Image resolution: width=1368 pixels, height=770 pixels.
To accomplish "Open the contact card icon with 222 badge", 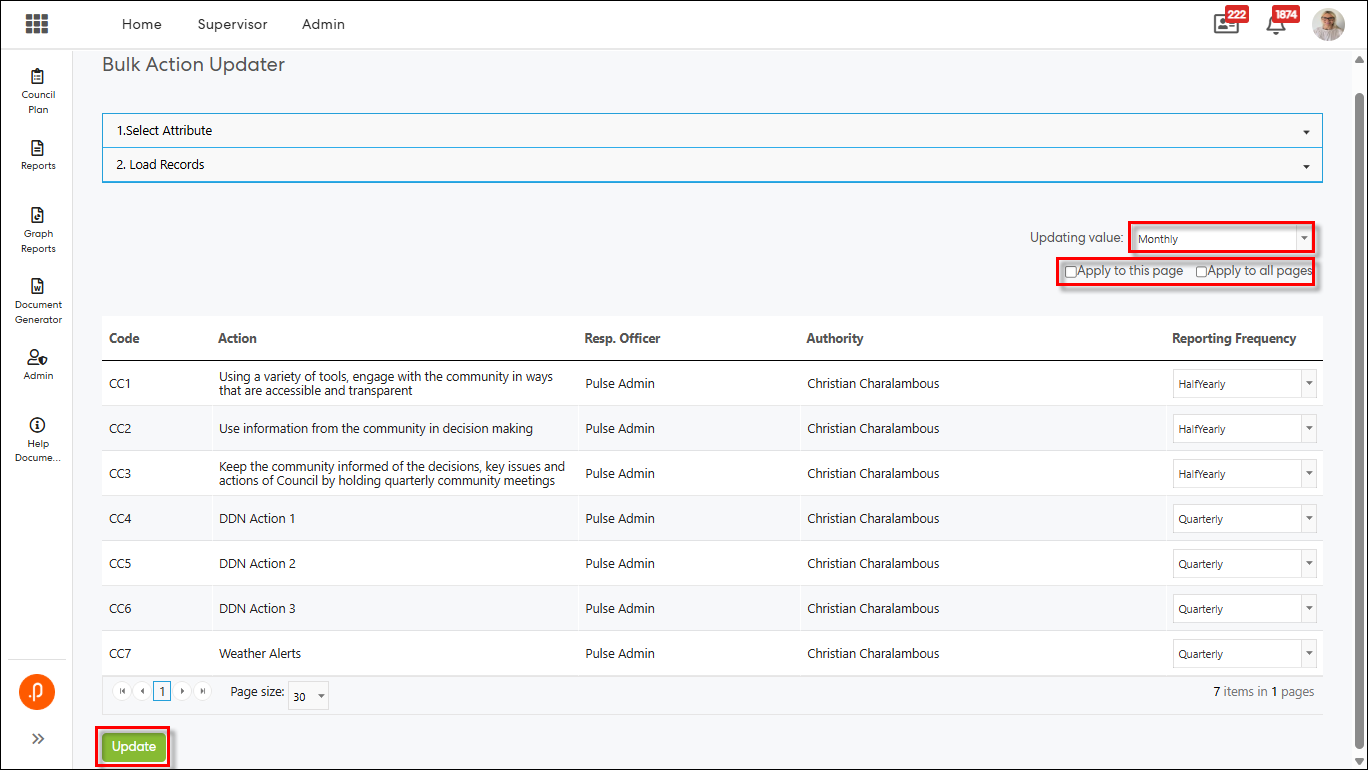I will [1226, 24].
